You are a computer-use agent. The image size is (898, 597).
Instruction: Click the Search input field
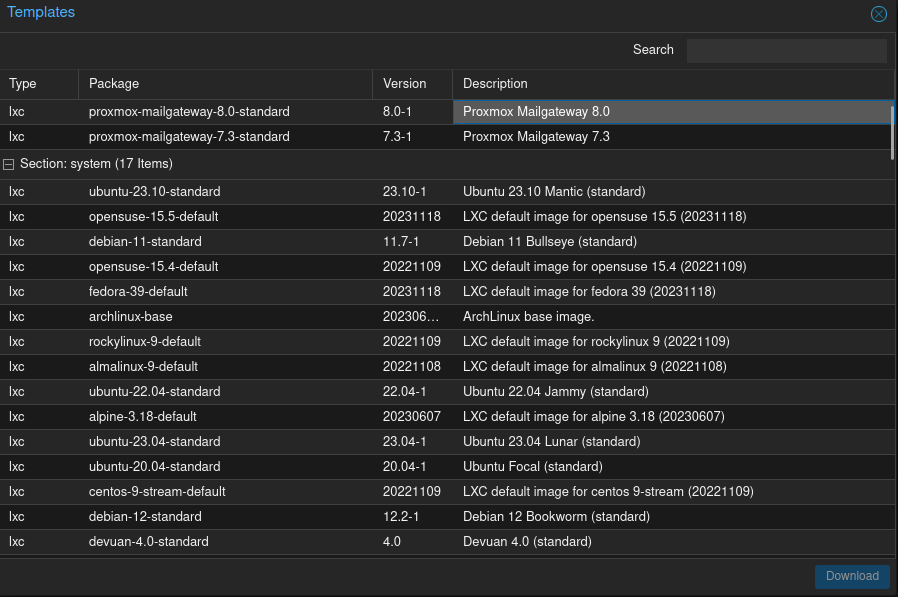coord(786,50)
